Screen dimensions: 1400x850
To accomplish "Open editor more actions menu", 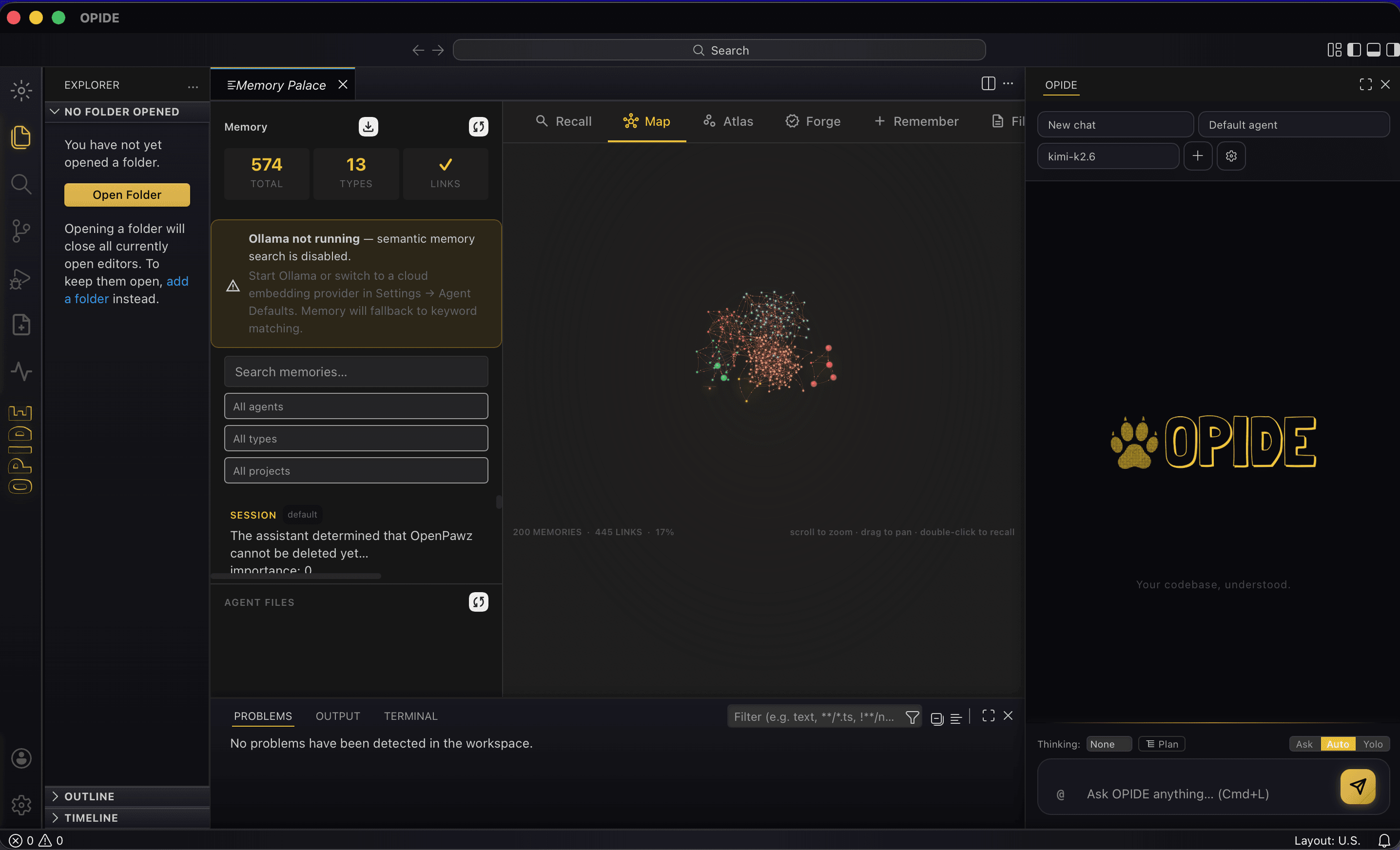I will click(1008, 83).
